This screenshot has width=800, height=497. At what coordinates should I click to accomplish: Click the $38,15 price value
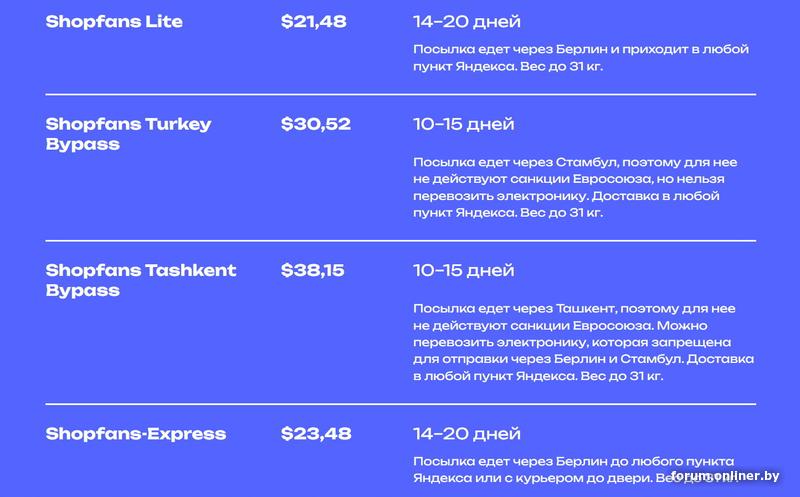point(314,270)
